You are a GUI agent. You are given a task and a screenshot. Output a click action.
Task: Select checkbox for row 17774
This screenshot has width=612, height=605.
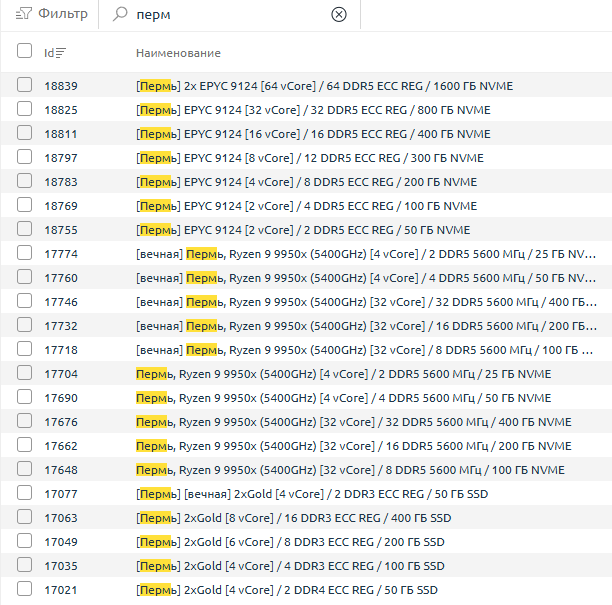click(24, 254)
